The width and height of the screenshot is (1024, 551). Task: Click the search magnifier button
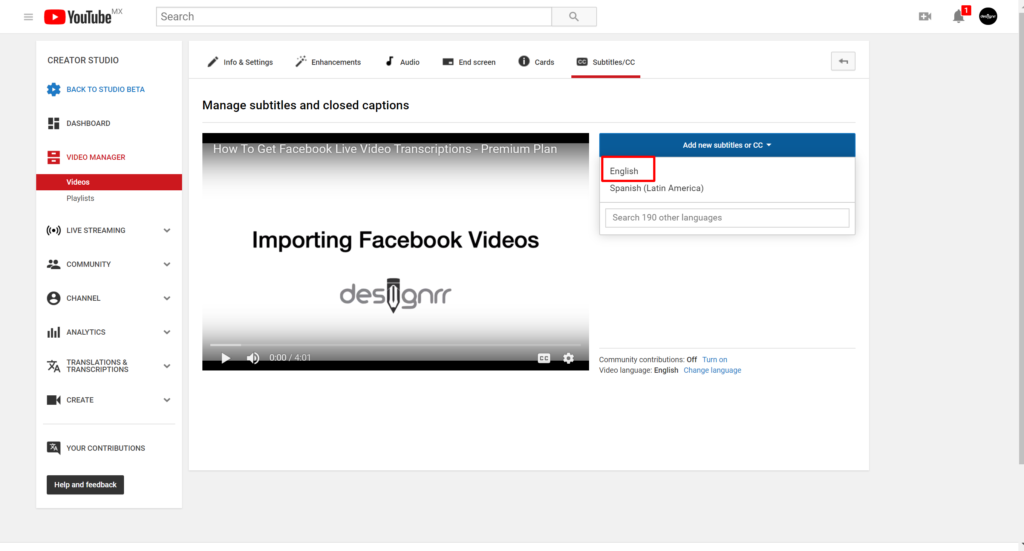(x=573, y=17)
